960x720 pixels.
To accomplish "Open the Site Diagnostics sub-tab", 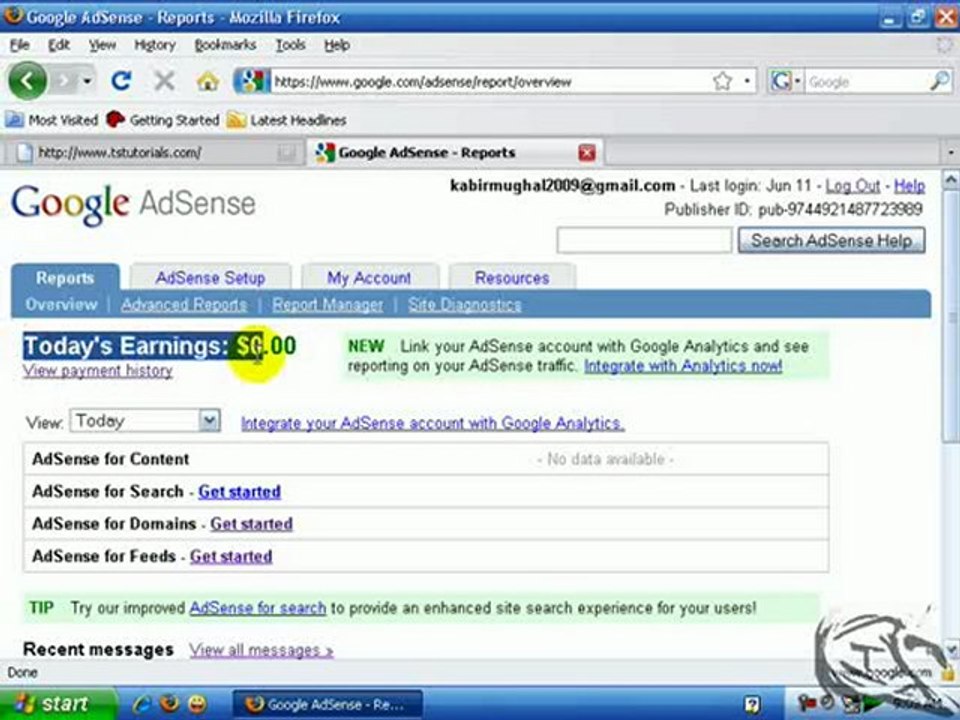I will (465, 304).
